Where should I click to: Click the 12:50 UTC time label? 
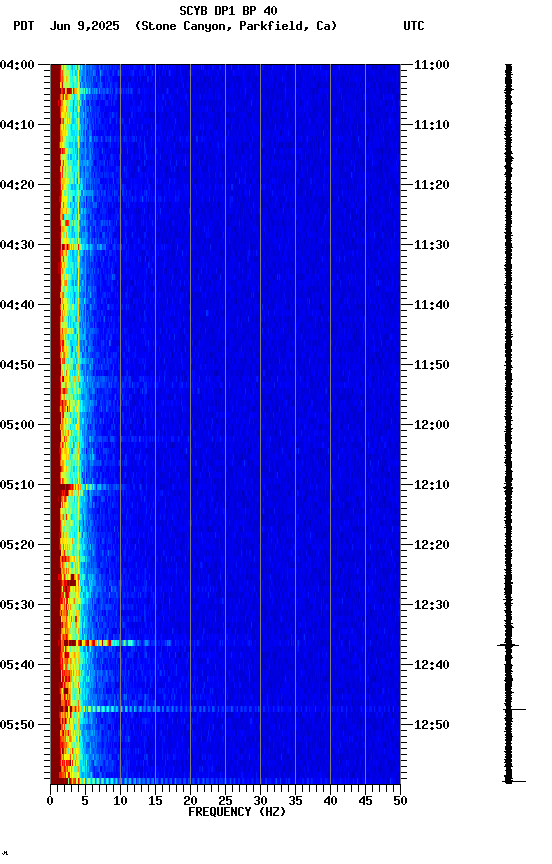click(432, 725)
